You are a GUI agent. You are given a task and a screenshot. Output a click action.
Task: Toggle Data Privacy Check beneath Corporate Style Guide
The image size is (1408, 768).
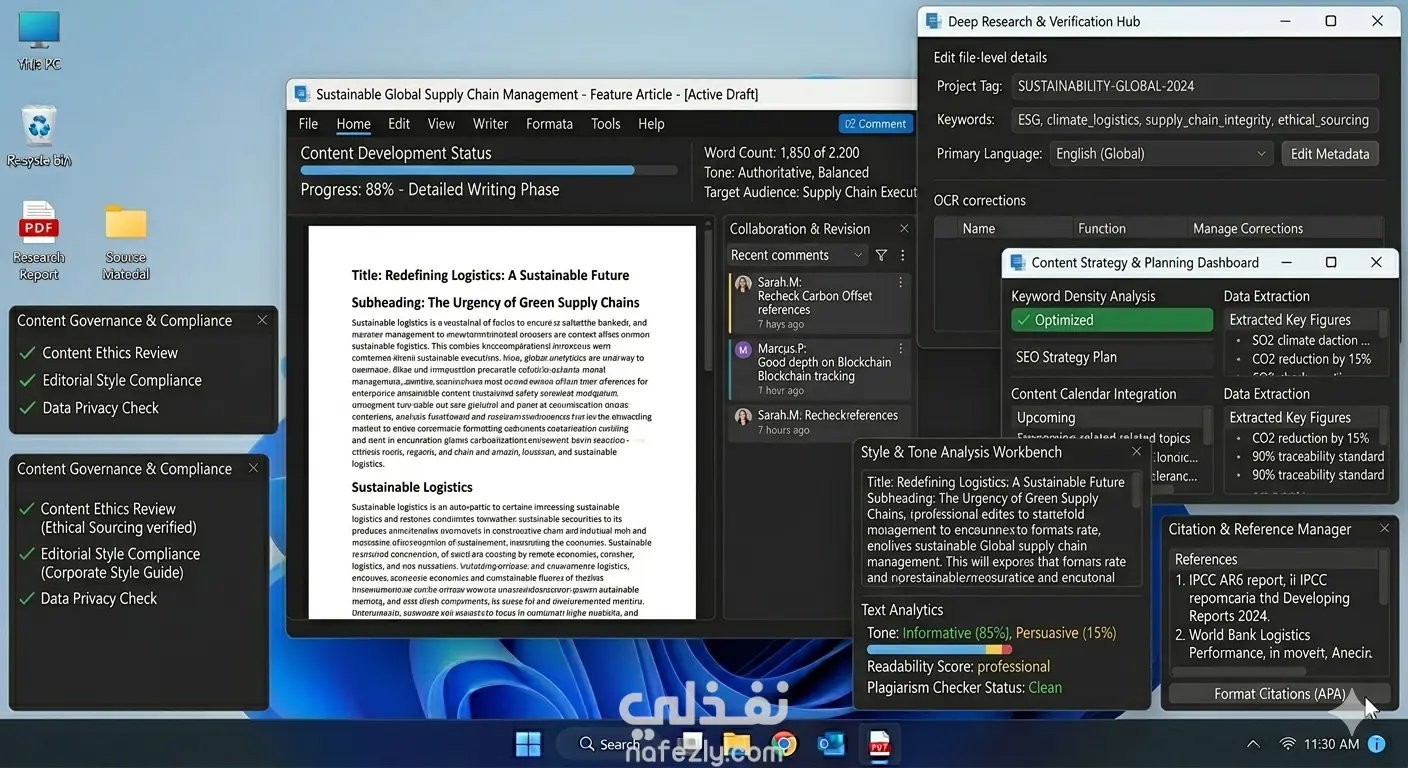pyautogui.click(x=27, y=599)
